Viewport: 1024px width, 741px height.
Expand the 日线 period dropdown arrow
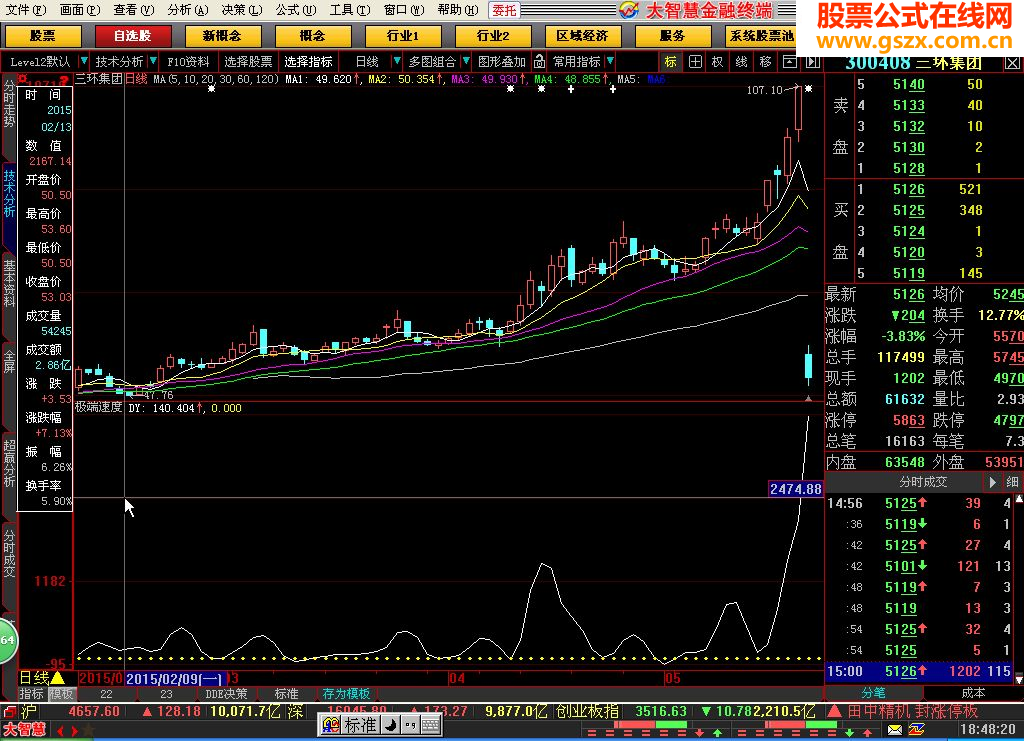(396, 61)
